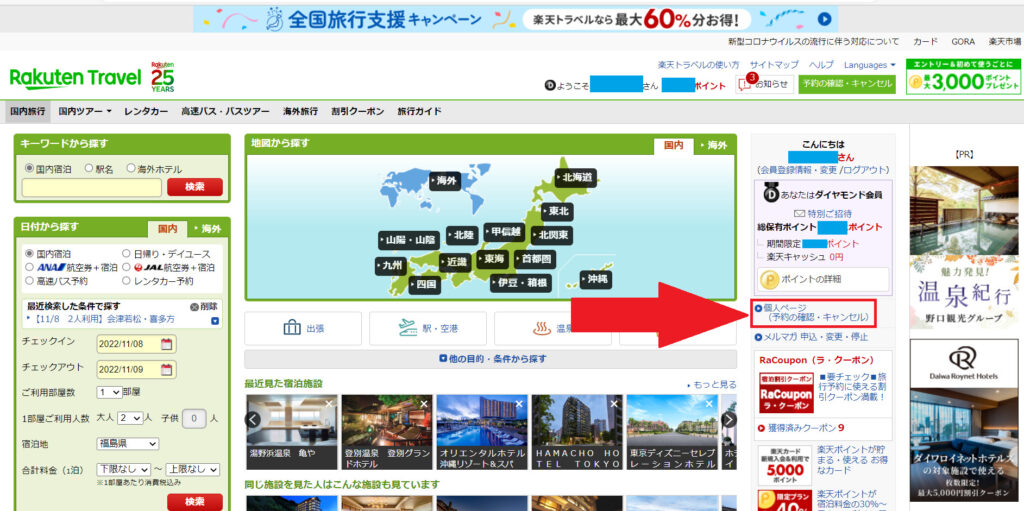Click the Rakuten Travel logo
The image size is (1024, 511).
(76, 78)
